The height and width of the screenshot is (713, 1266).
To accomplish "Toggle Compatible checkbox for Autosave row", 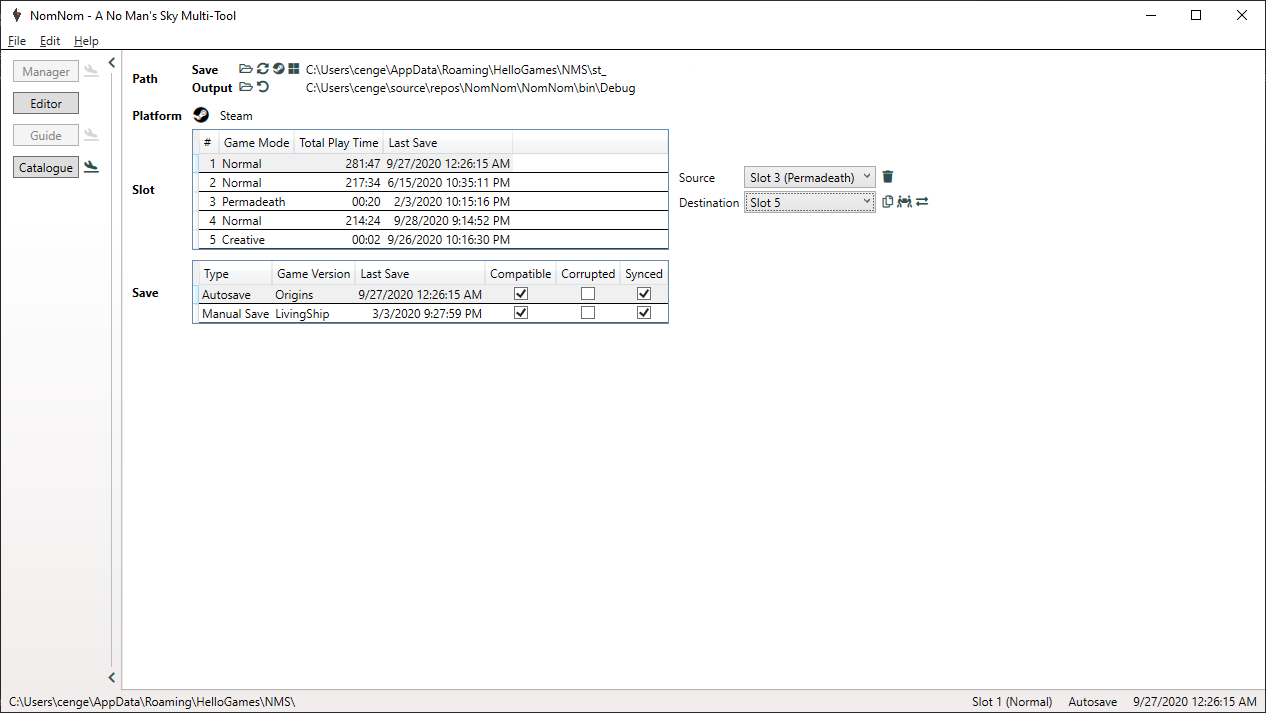I will coord(520,294).
